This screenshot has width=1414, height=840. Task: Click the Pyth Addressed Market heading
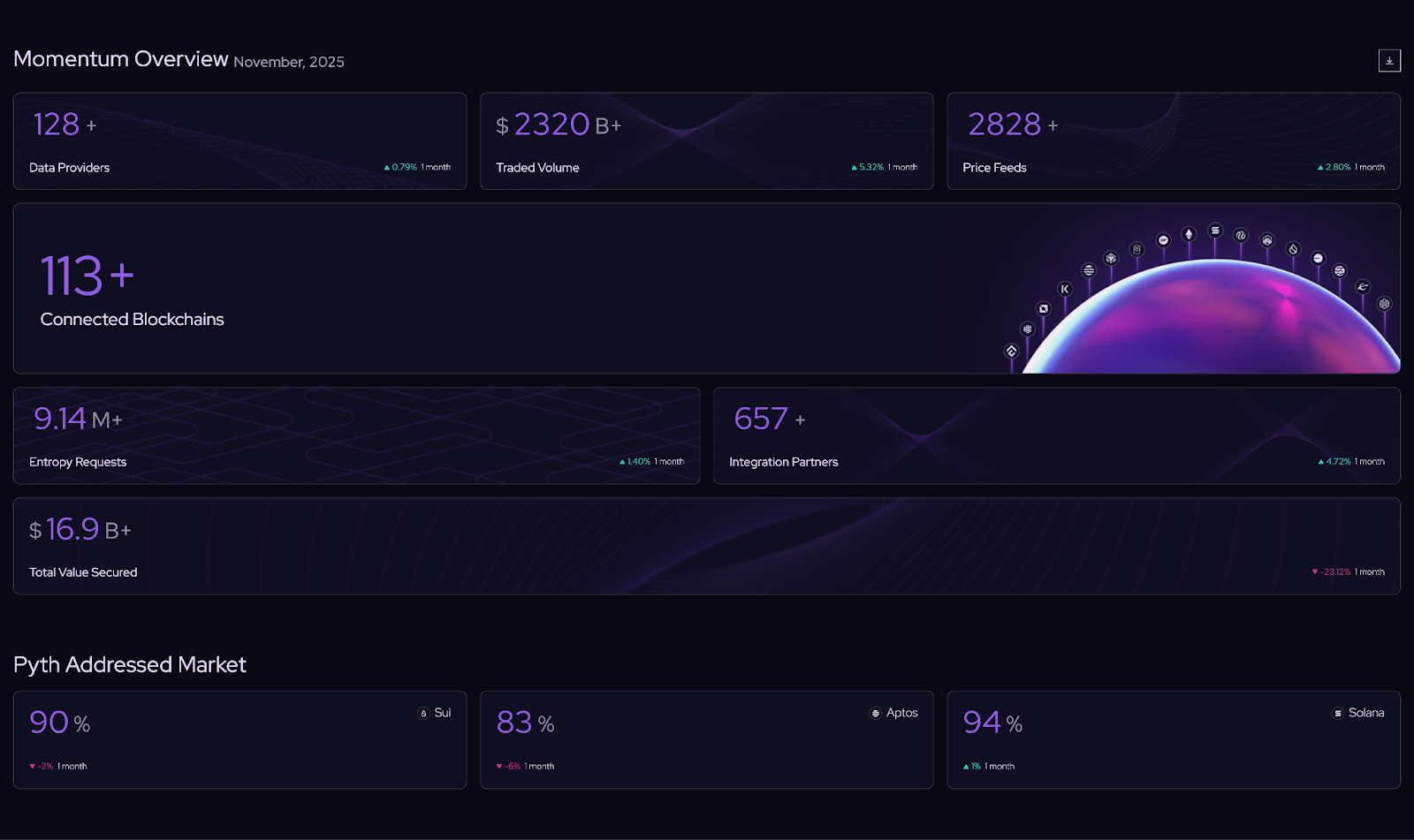(x=130, y=664)
